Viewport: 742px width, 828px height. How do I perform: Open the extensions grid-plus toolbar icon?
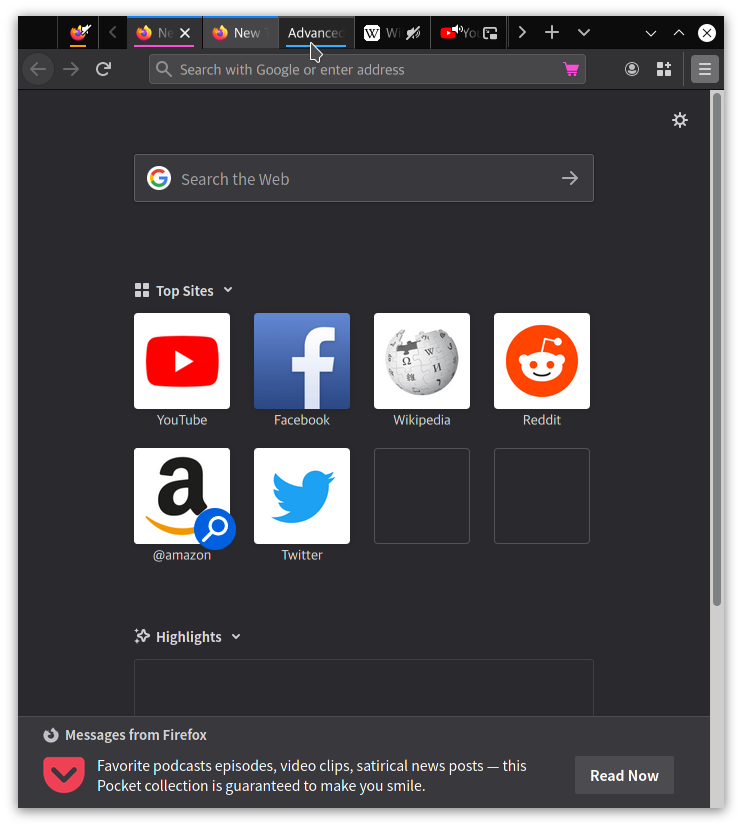[664, 69]
